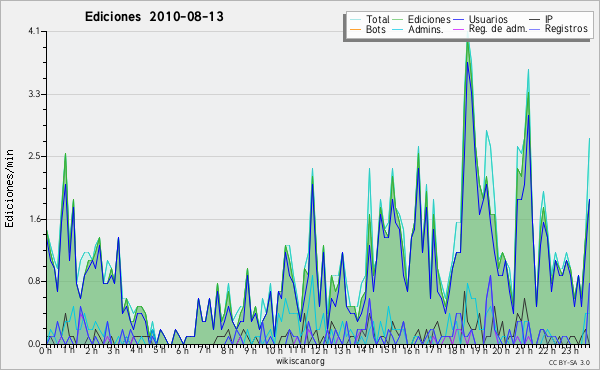The width and height of the screenshot is (600, 370).
Task: Click the y-axis value 4.1
Action: coord(34,31)
